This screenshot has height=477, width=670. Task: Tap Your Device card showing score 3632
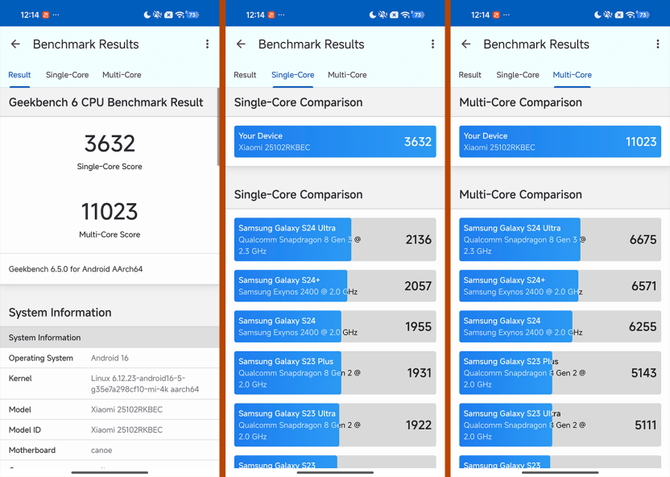[x=335, y=141]
